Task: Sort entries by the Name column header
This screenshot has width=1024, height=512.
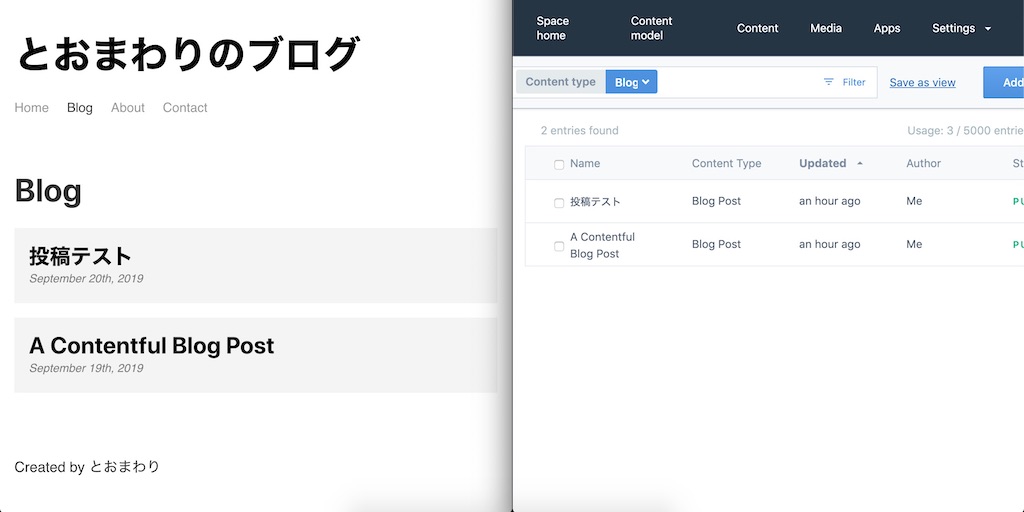Action: coord(584,163)
